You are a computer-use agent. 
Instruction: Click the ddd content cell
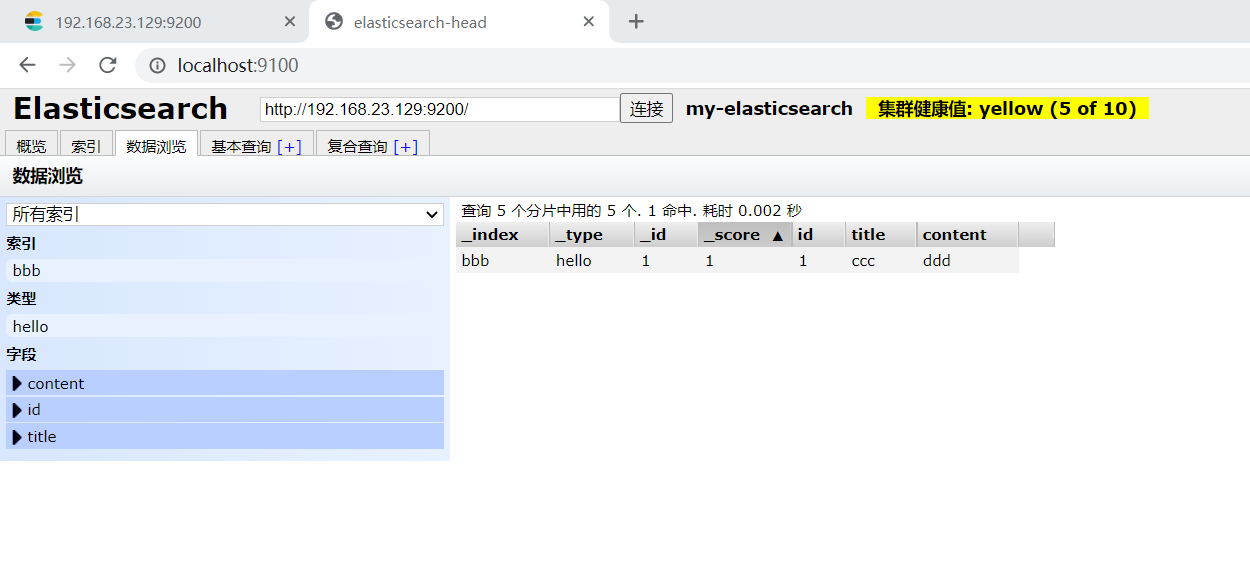pos(967,261)
